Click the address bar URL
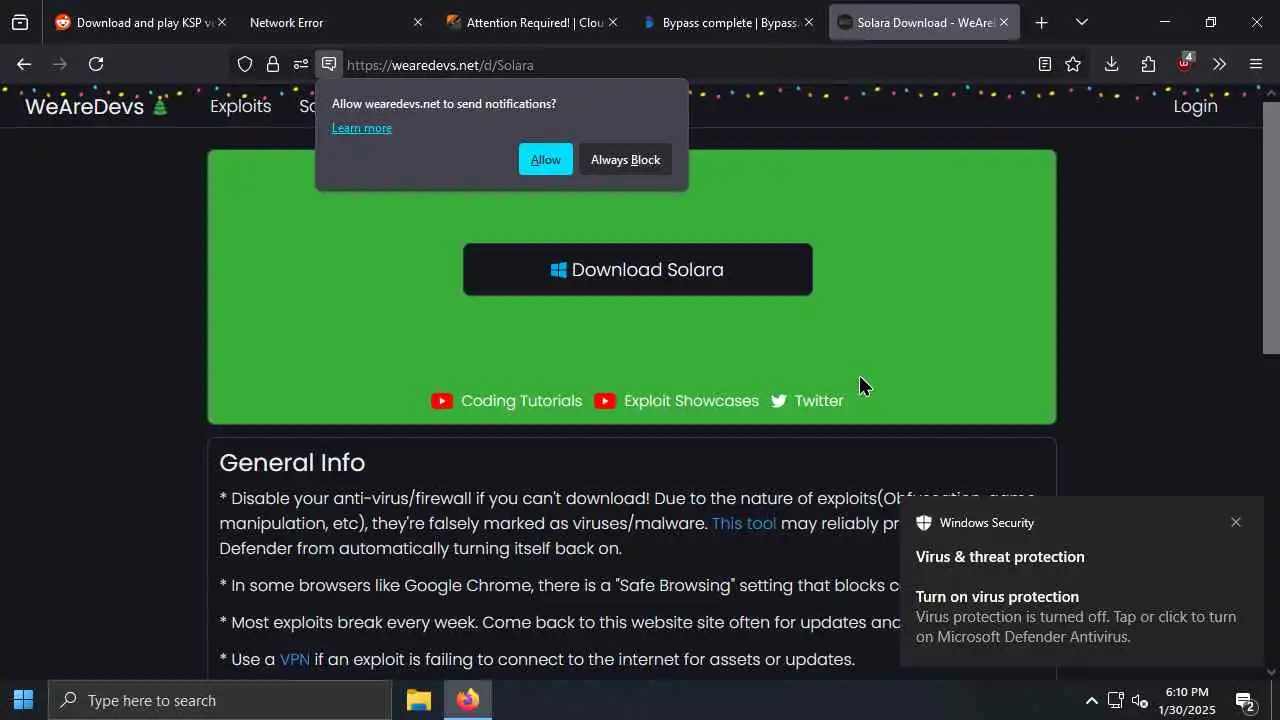Screen dimensions: 1280x720 tap(440, 65)
